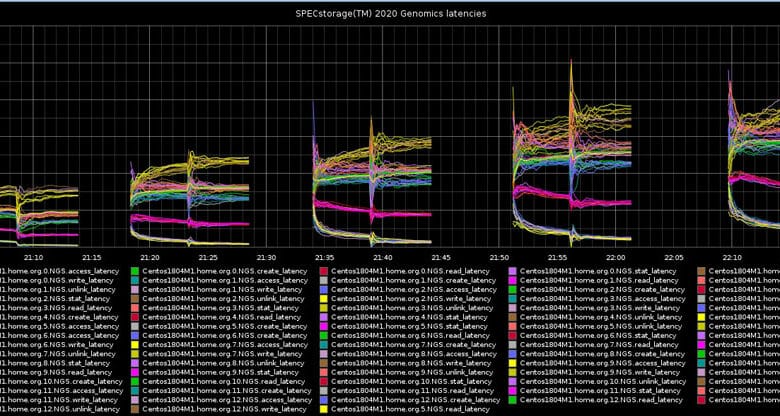Click the magenta swatch for 5.NGS.stat_latency
Image resolution: width=780 pixels, height=416 pixels.
click(324, 326)
